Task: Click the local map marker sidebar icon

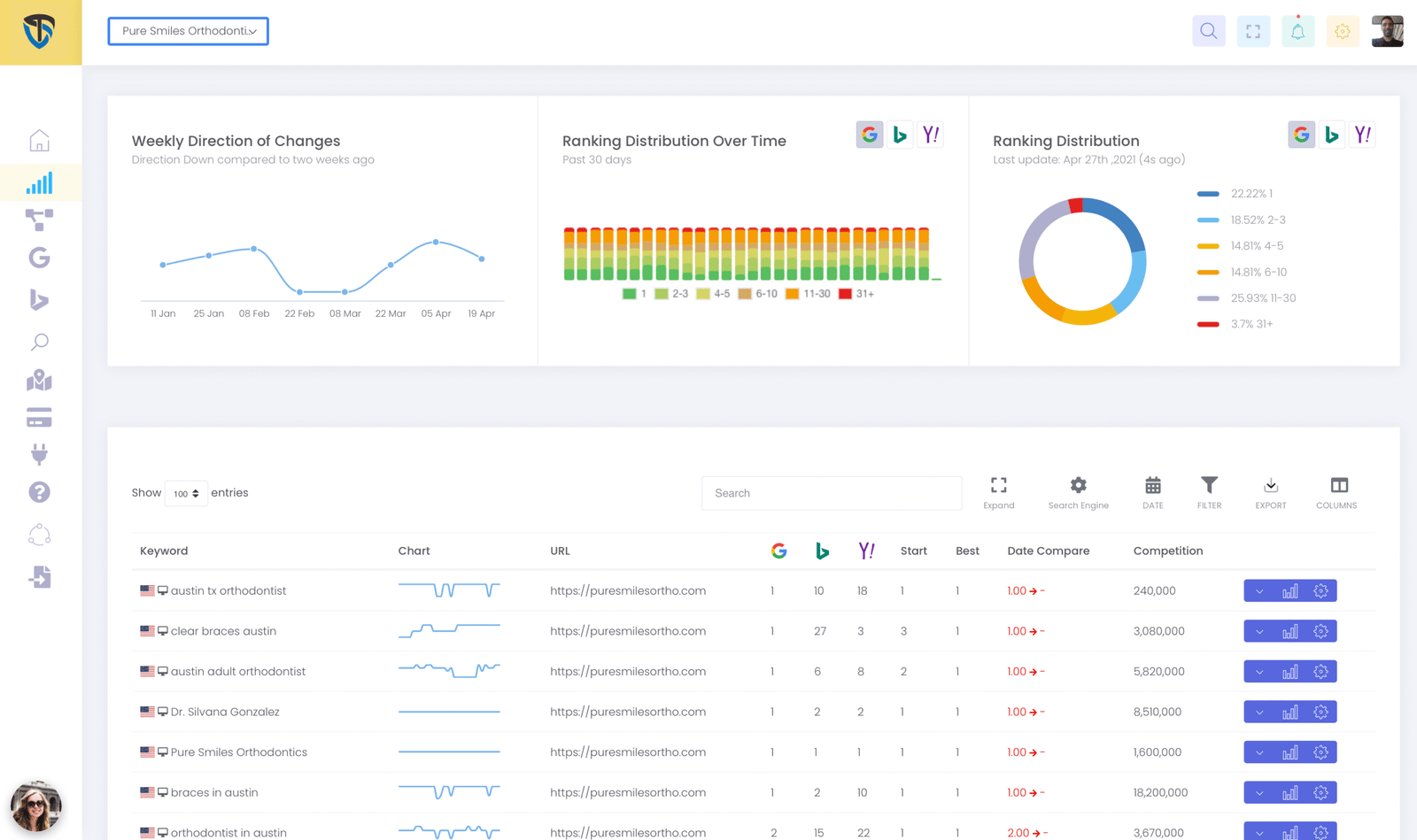Action: (x=39, y=381)
